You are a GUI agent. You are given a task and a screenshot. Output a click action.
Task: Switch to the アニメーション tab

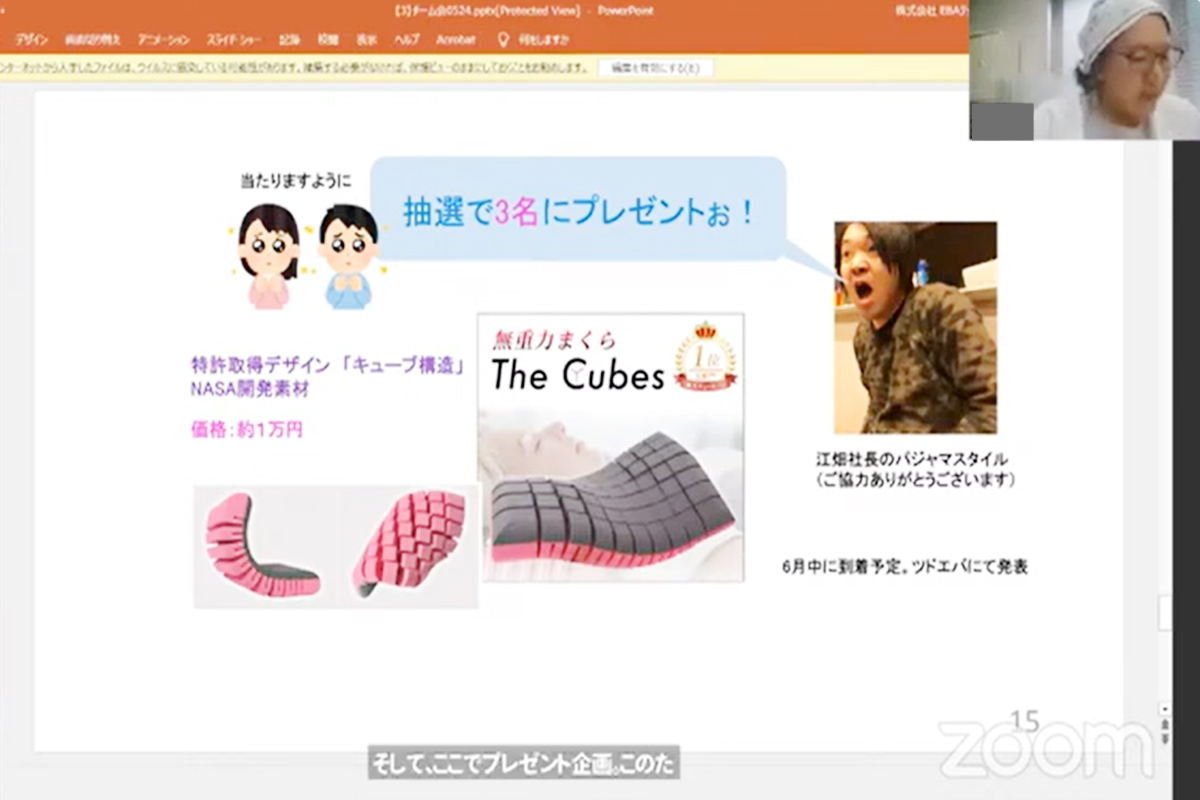(163, 40)
